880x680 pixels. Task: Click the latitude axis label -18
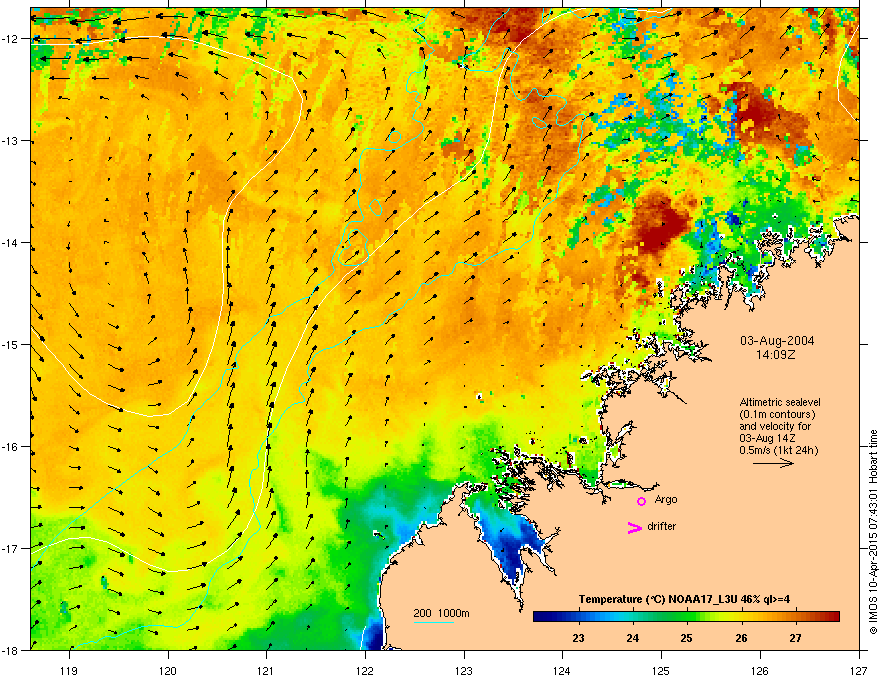click(10, 650)
